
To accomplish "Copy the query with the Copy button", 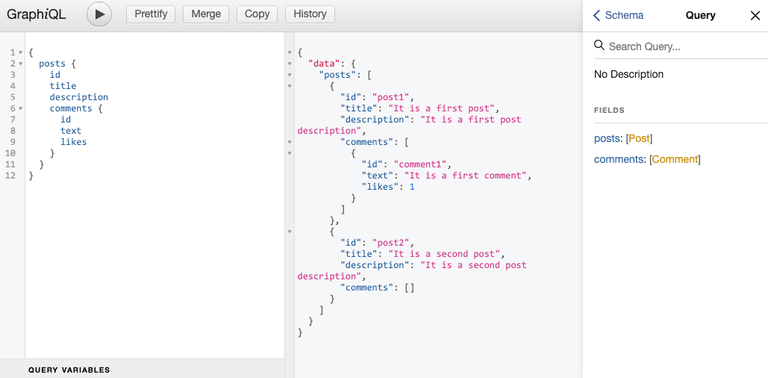I will pos(257,14).
